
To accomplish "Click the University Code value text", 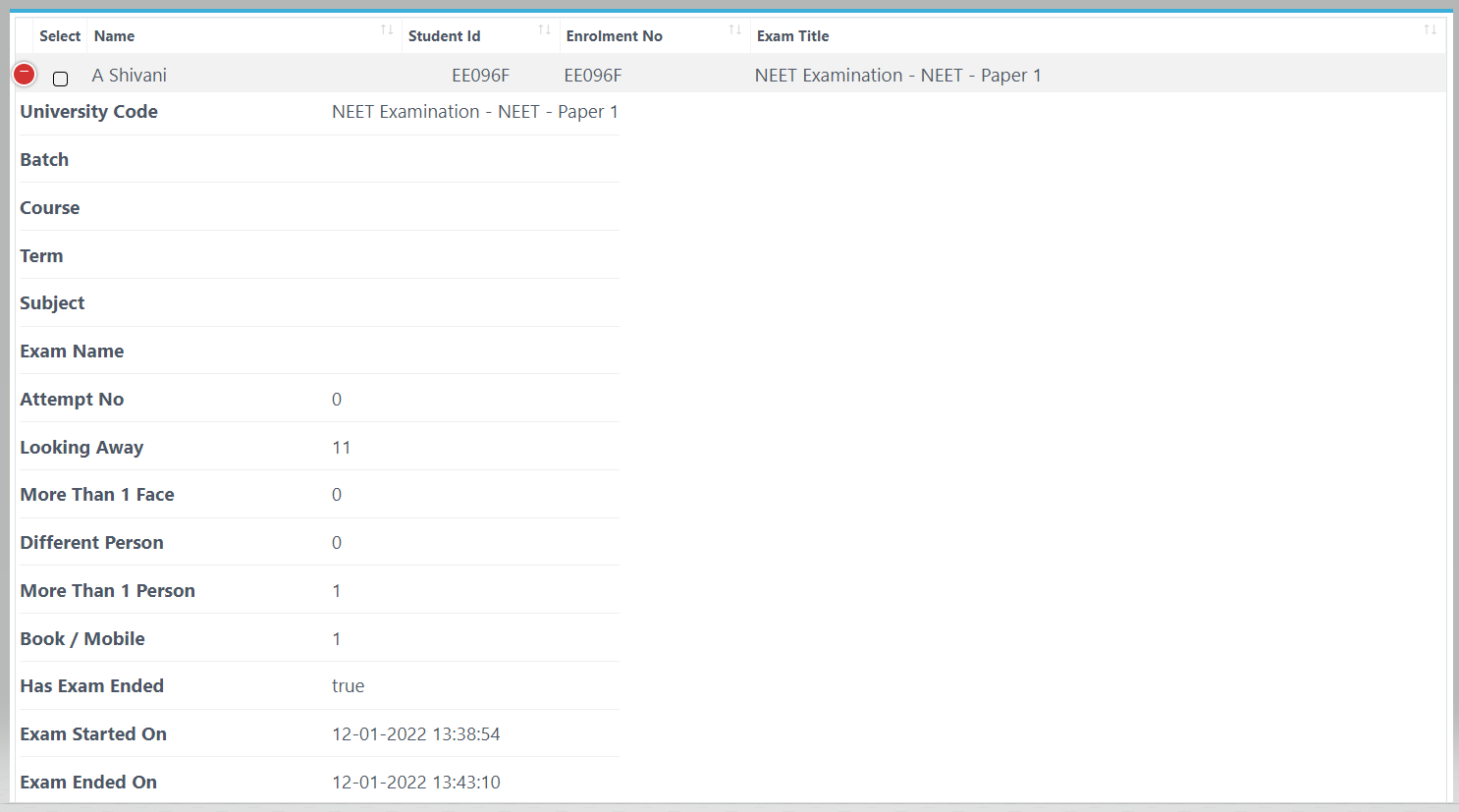I will (x=474, y=112).
